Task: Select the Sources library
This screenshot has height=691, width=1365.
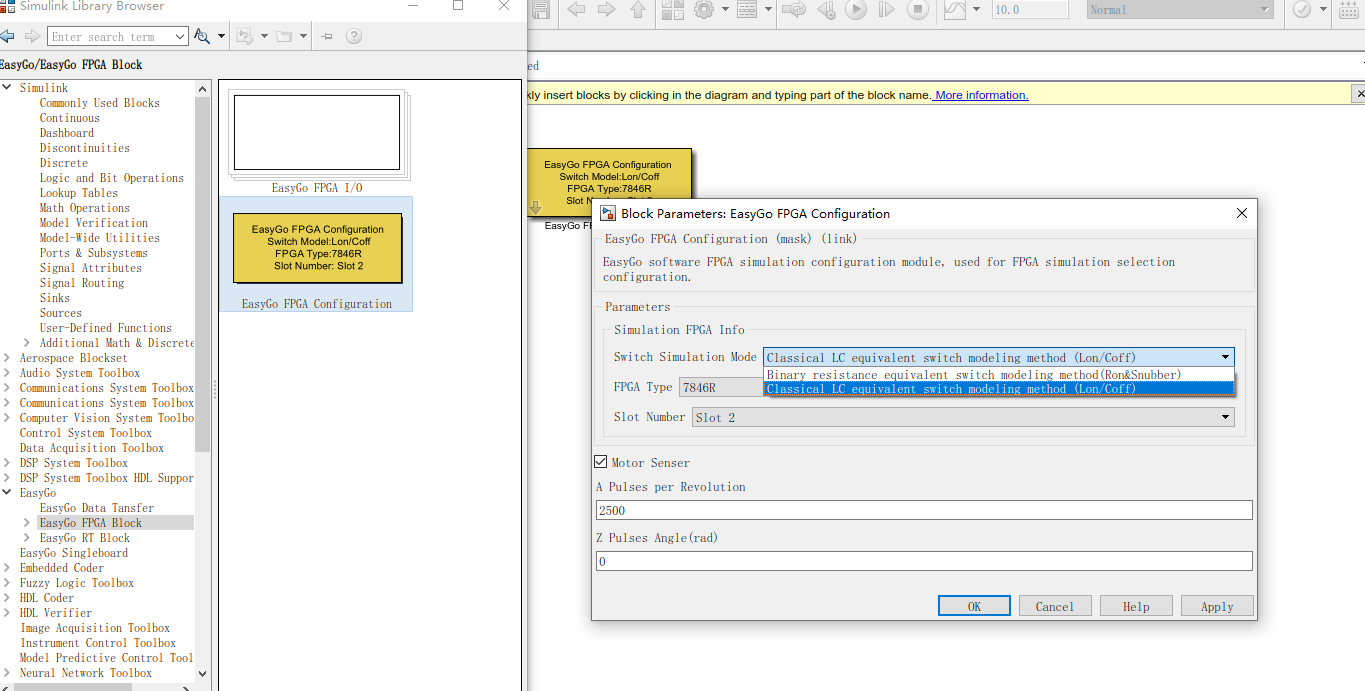Action: coord(60,313)
